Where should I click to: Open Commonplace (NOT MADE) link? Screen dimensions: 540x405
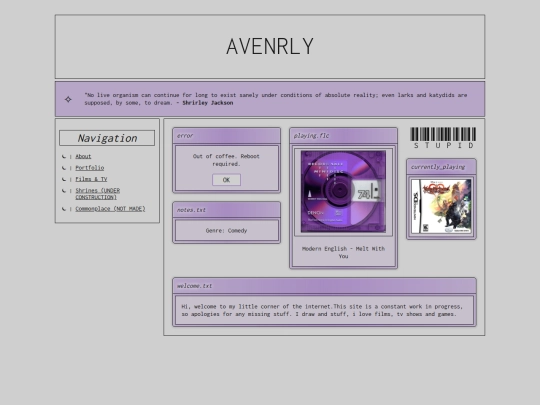(x=110, y=209)
